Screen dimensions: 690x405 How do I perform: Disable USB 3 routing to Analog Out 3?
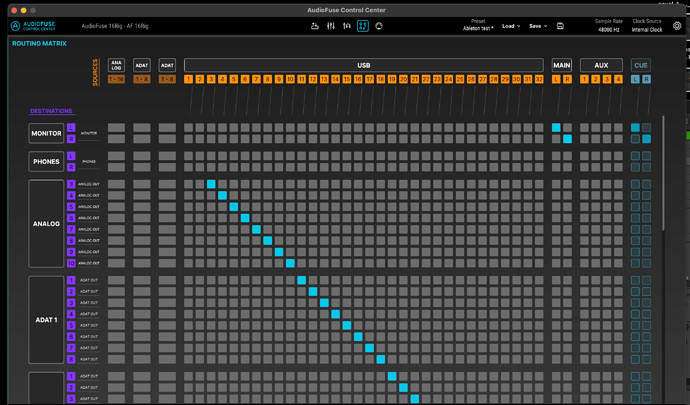pyautogui.click(x=211, y=184)
